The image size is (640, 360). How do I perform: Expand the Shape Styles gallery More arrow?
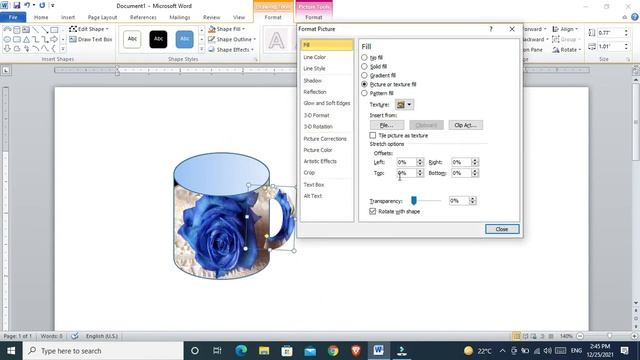(201, 49)
